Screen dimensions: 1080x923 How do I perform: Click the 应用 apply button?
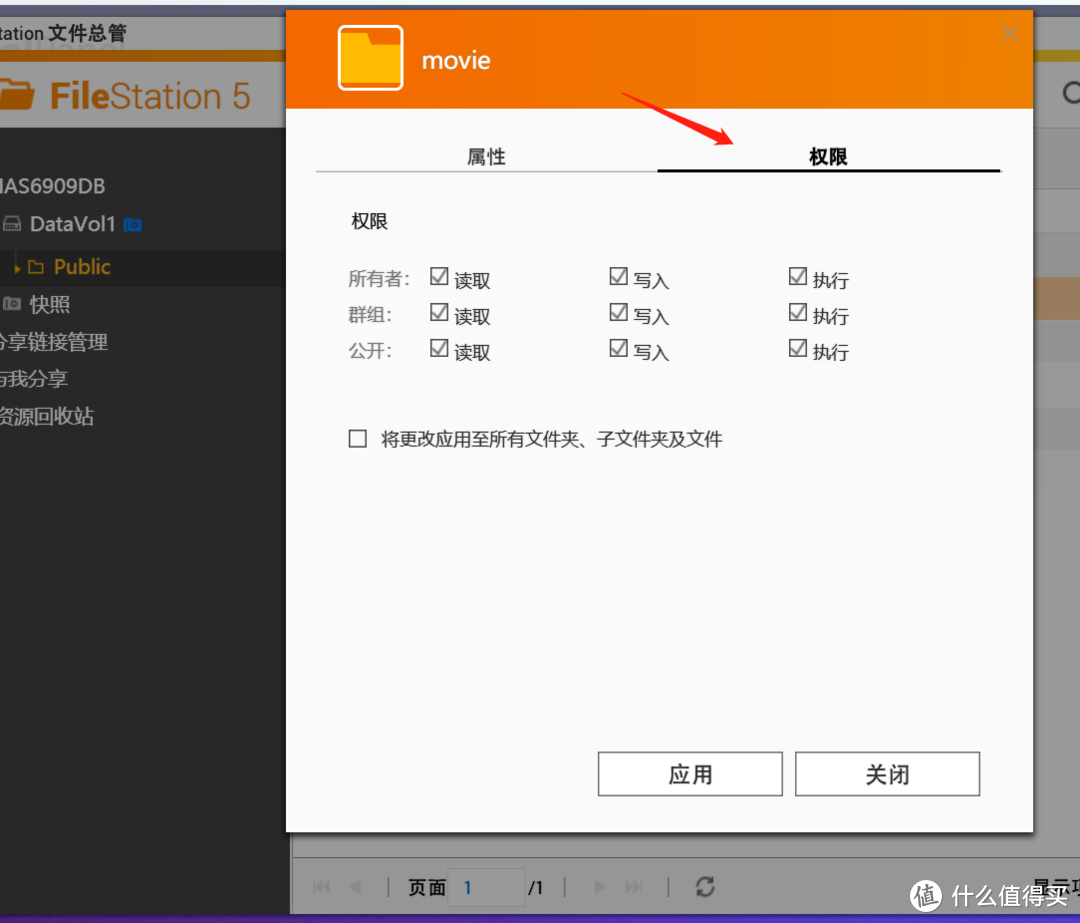[690, 775]
